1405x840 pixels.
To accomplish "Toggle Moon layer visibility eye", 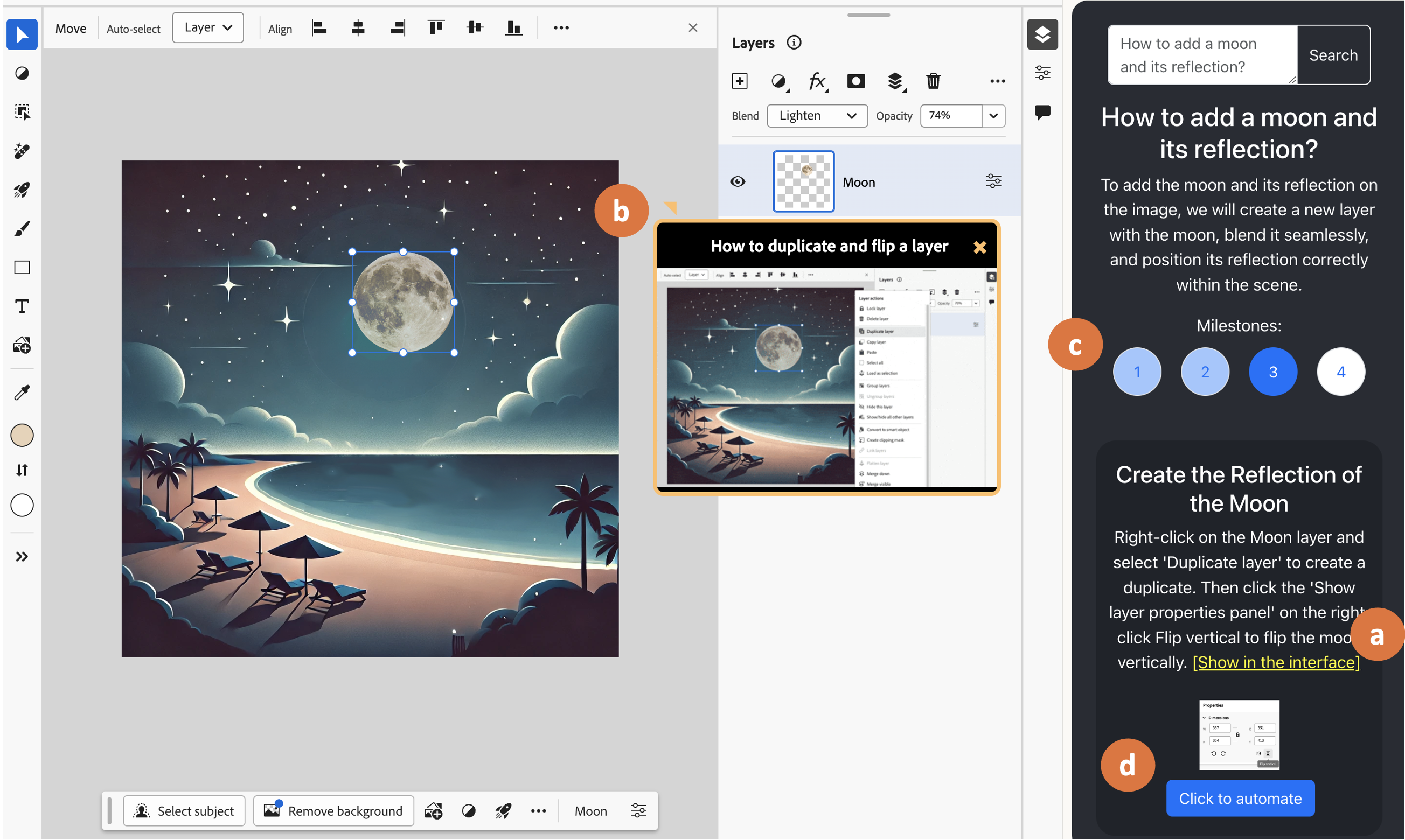I will (738, 181).
